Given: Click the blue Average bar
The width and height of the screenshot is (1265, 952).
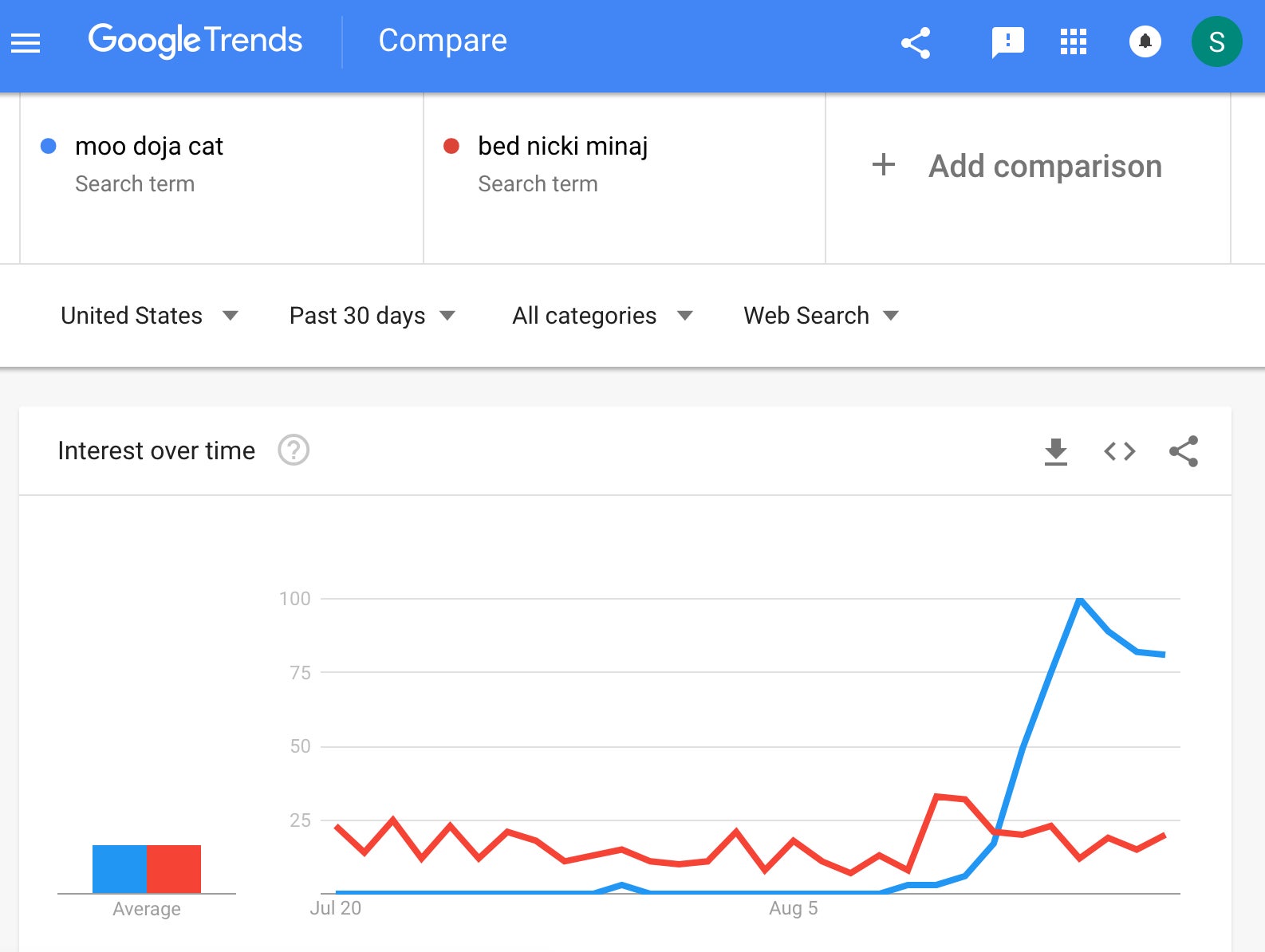Looking at the screenshot, I should (120, 869).
